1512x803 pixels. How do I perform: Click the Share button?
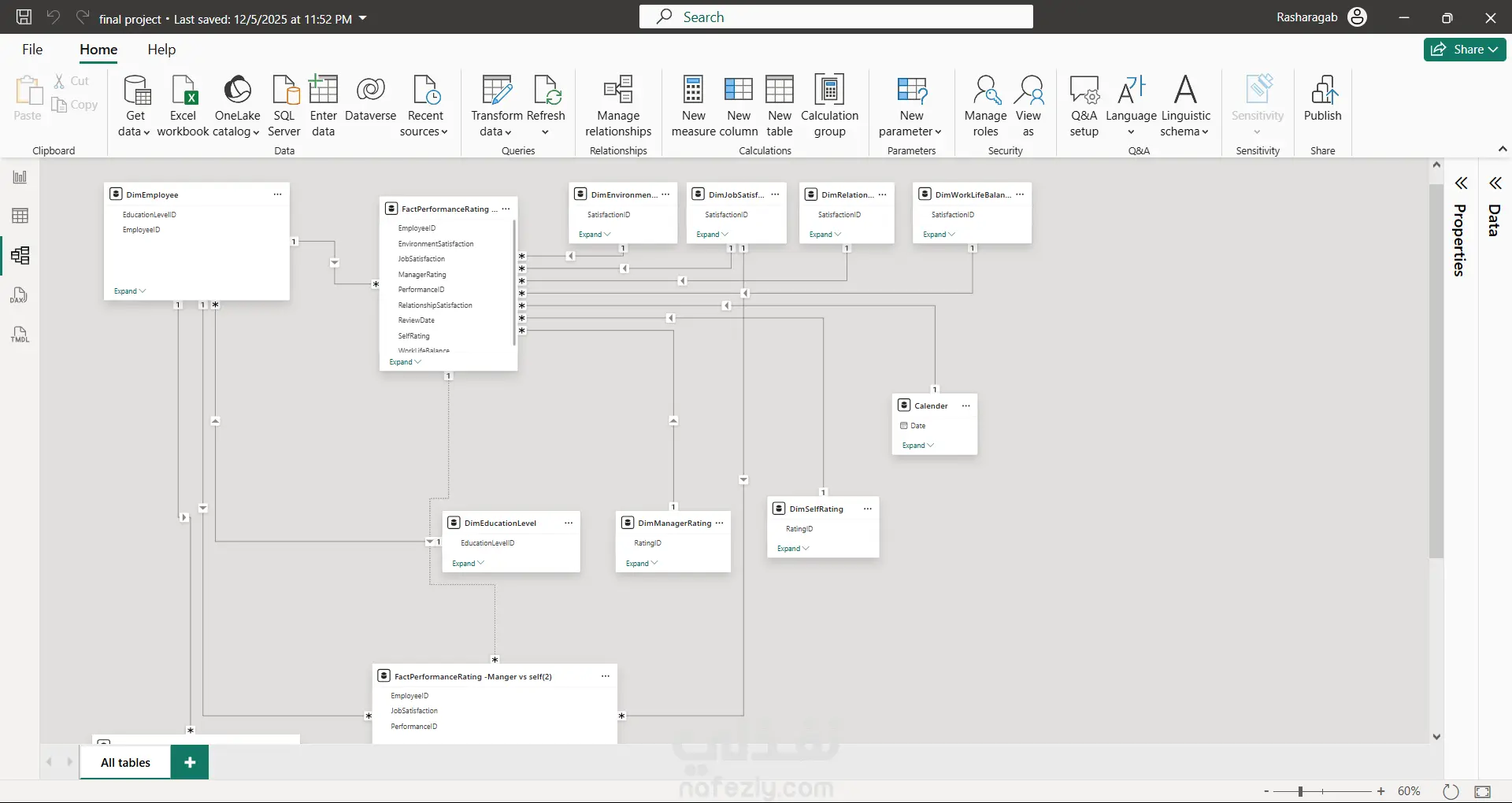(1465, 49)
